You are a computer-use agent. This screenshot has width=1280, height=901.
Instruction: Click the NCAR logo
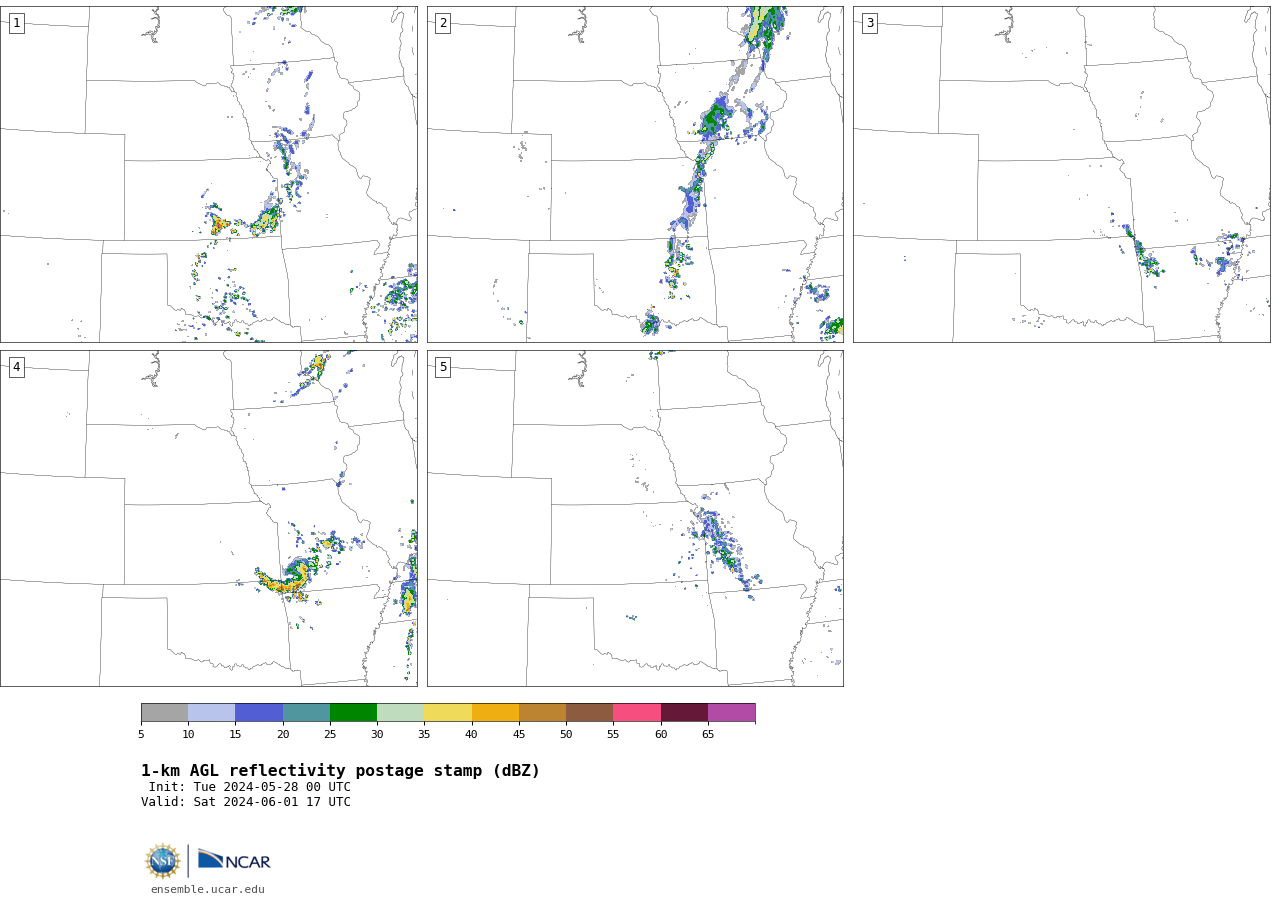[234, 860]
